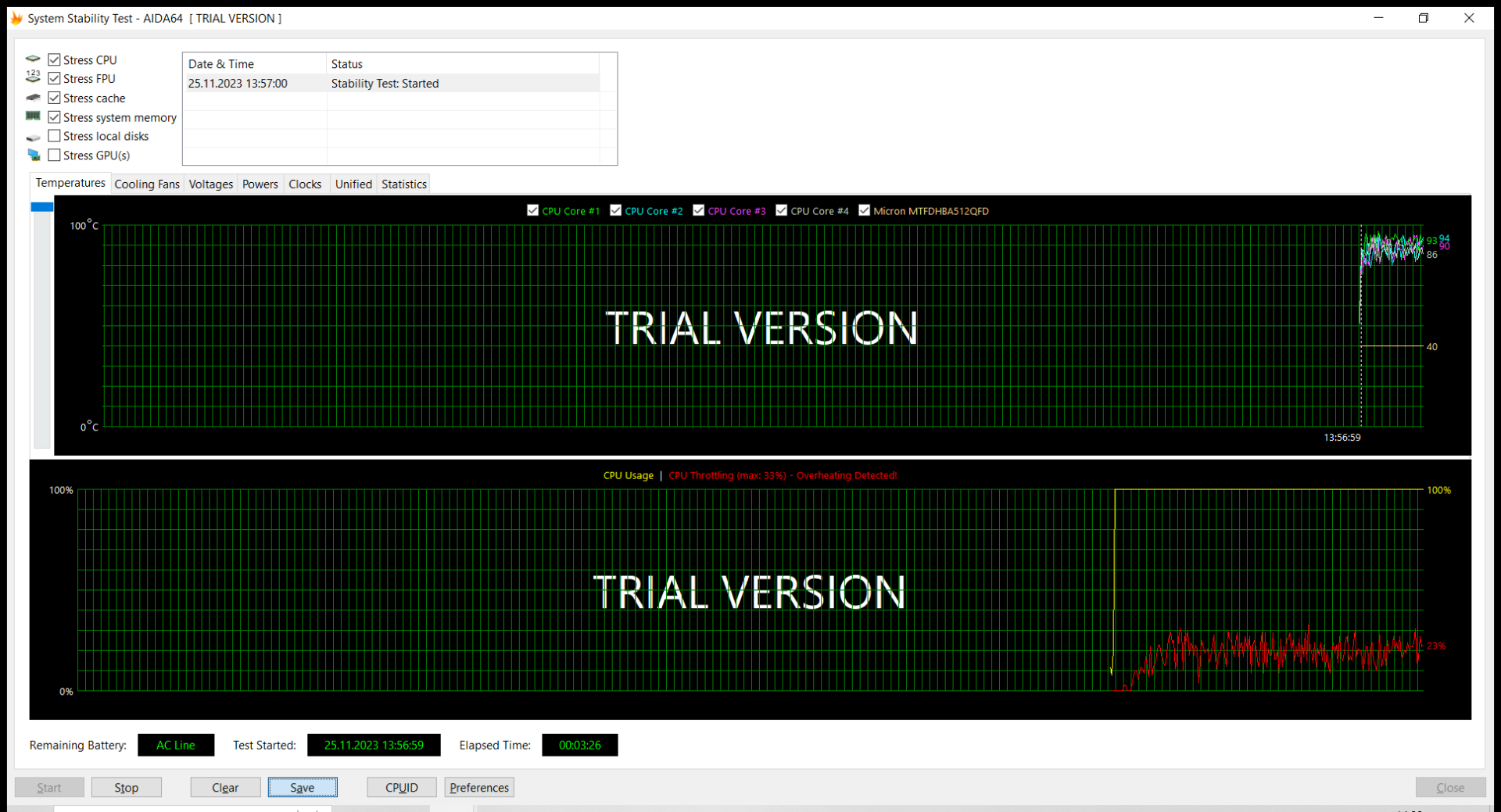
Task: Uncheck the Stress FPU checkbox
Action: [54, 78]
